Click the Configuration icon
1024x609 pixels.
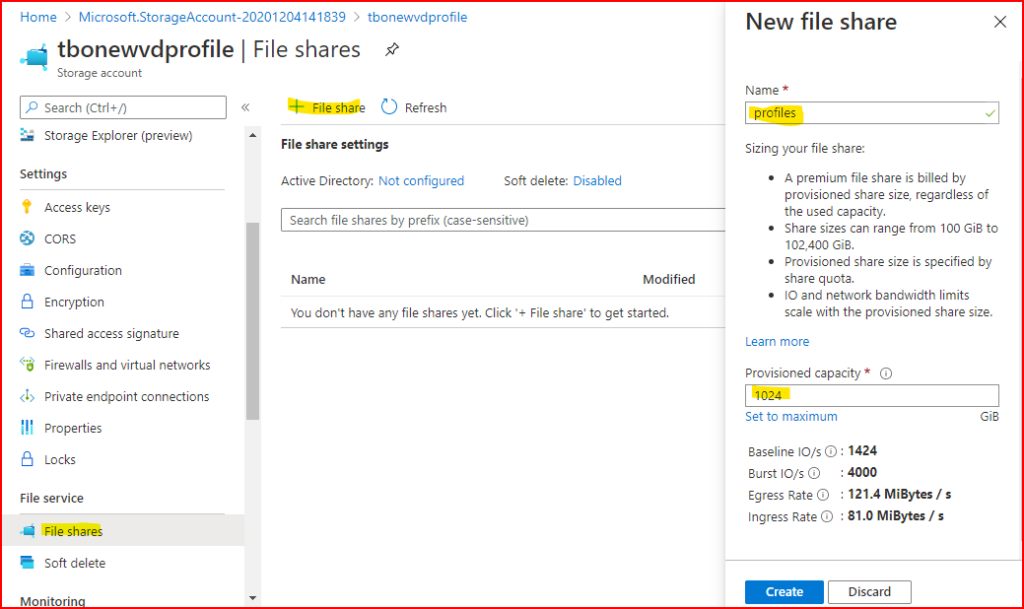[x=27, y=270]
